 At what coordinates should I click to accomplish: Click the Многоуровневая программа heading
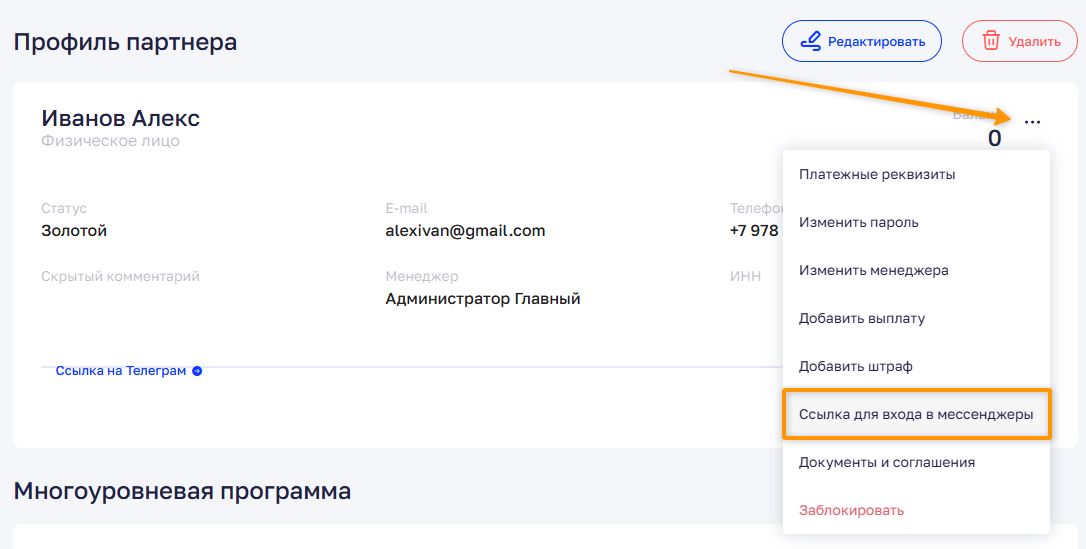[182, 491]
